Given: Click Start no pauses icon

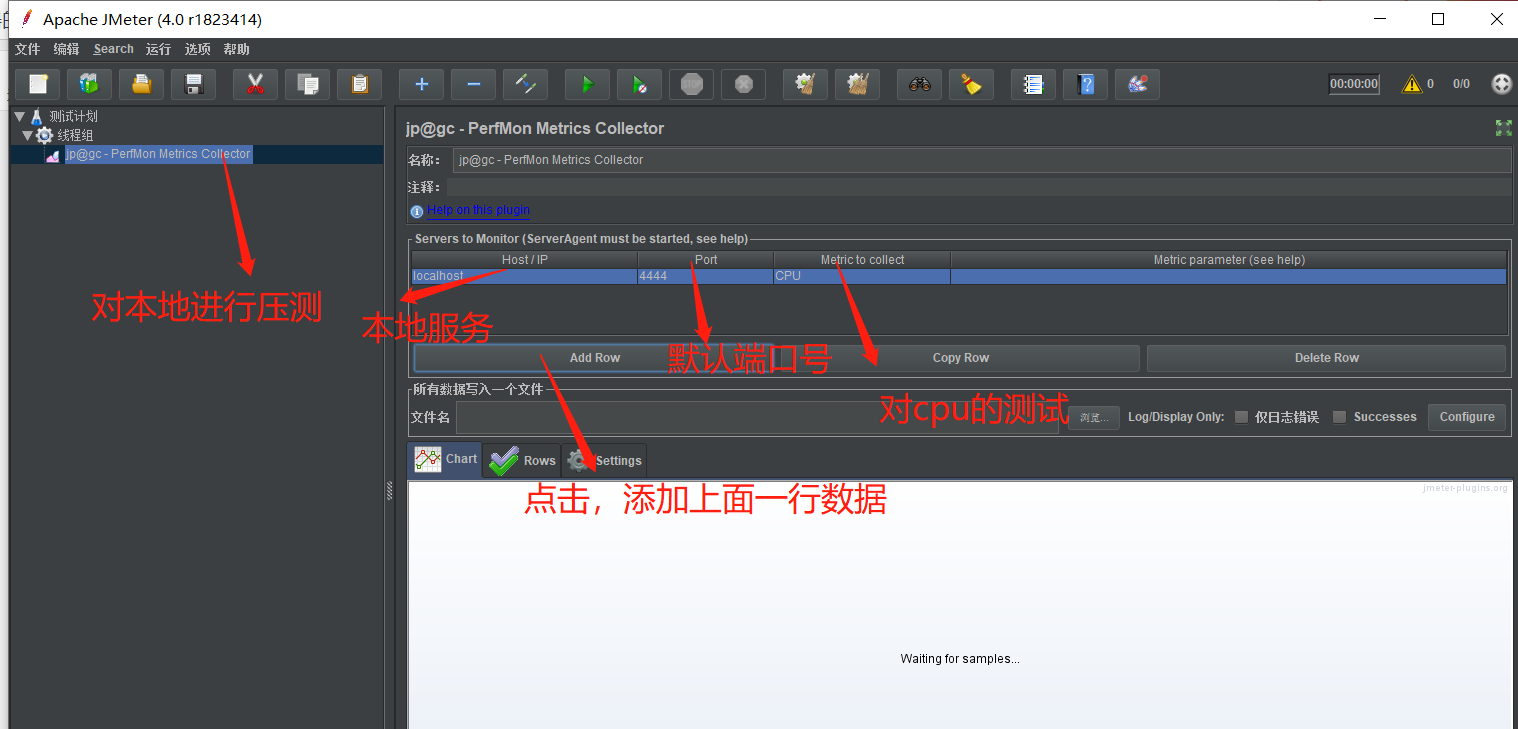Looking at the screenshot, I should click(x=639, y=85).
